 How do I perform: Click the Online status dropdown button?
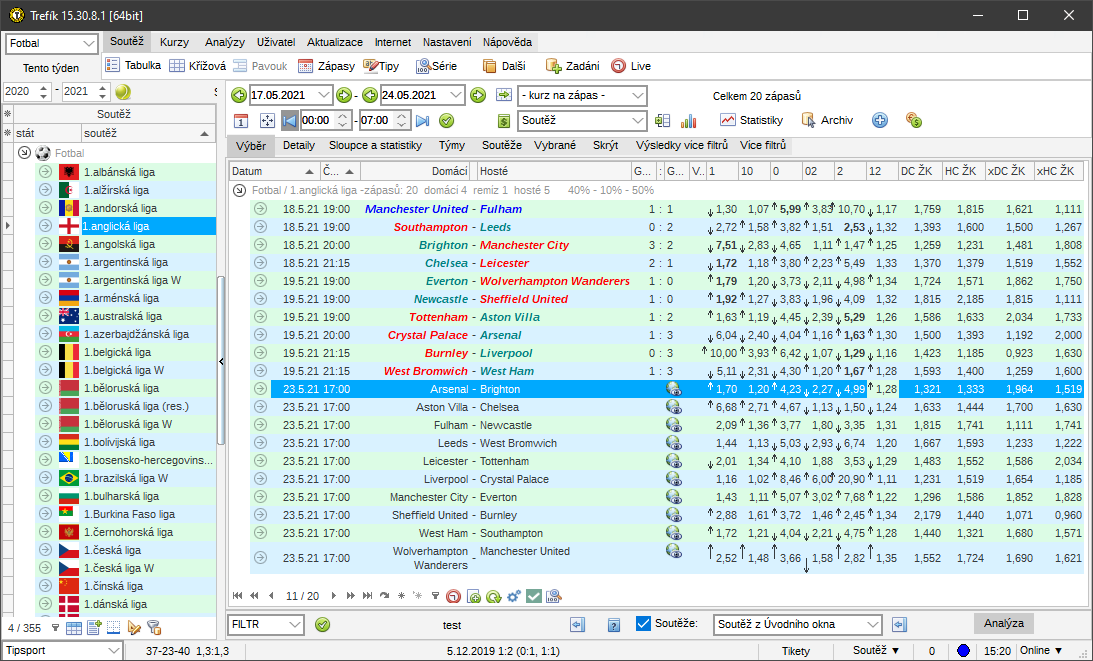[x=1041, y=651]
